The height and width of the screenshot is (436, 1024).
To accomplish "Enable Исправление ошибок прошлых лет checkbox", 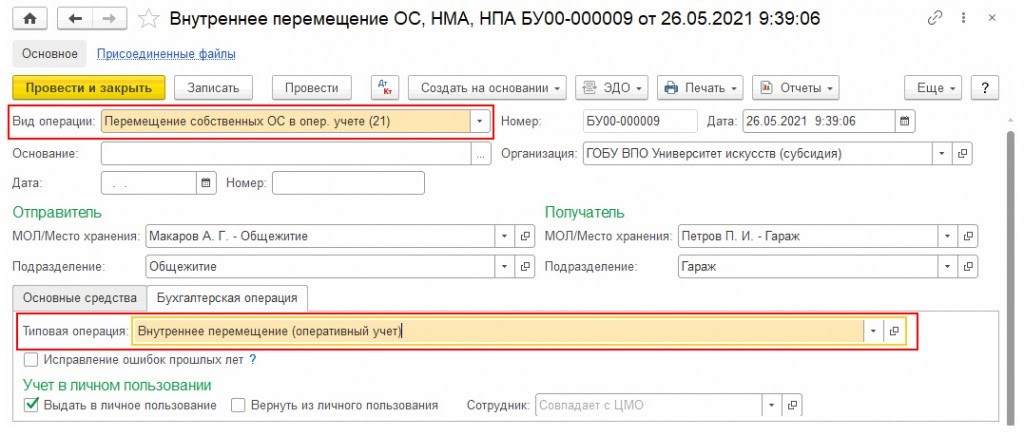I will click(x=30, y=360).
